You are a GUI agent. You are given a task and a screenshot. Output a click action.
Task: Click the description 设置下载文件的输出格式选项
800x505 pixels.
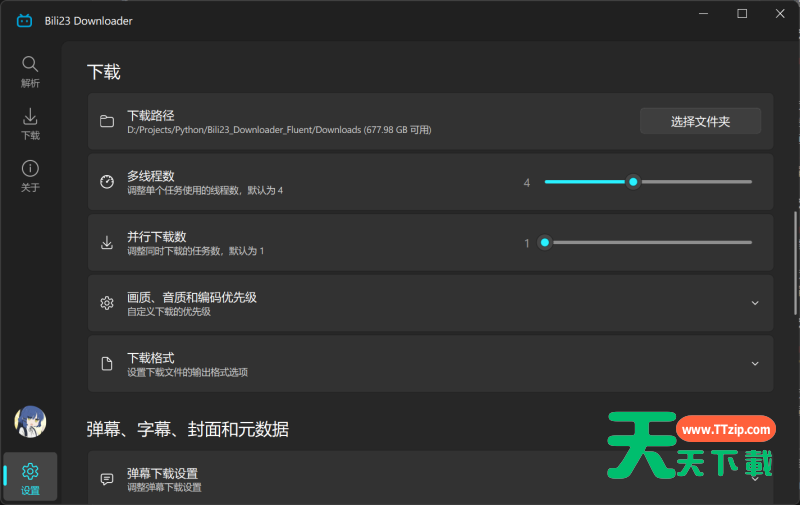tap(187, 372)
